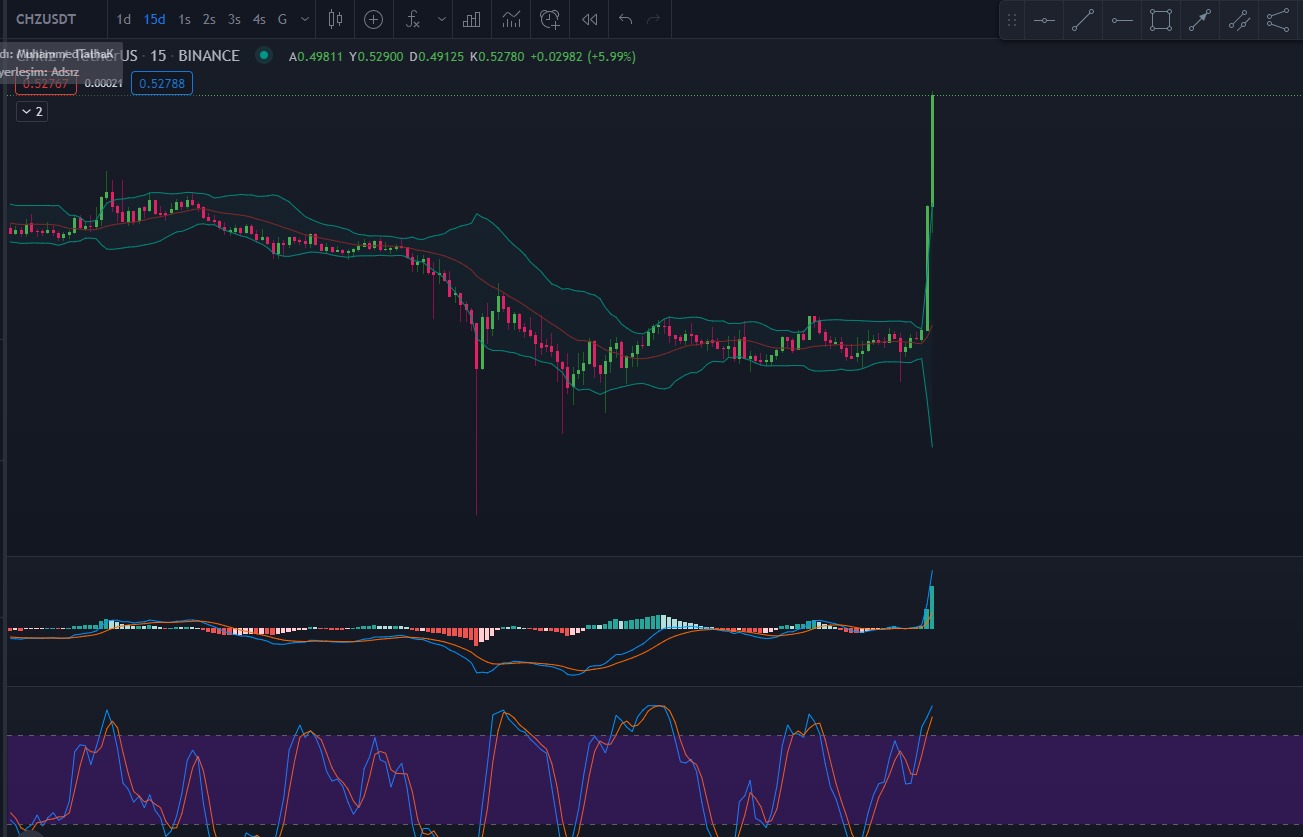The width and height of the screenshot is (1303, 837).
Task: Click the compare or add symbol plus icon
Action: (373, 19)
